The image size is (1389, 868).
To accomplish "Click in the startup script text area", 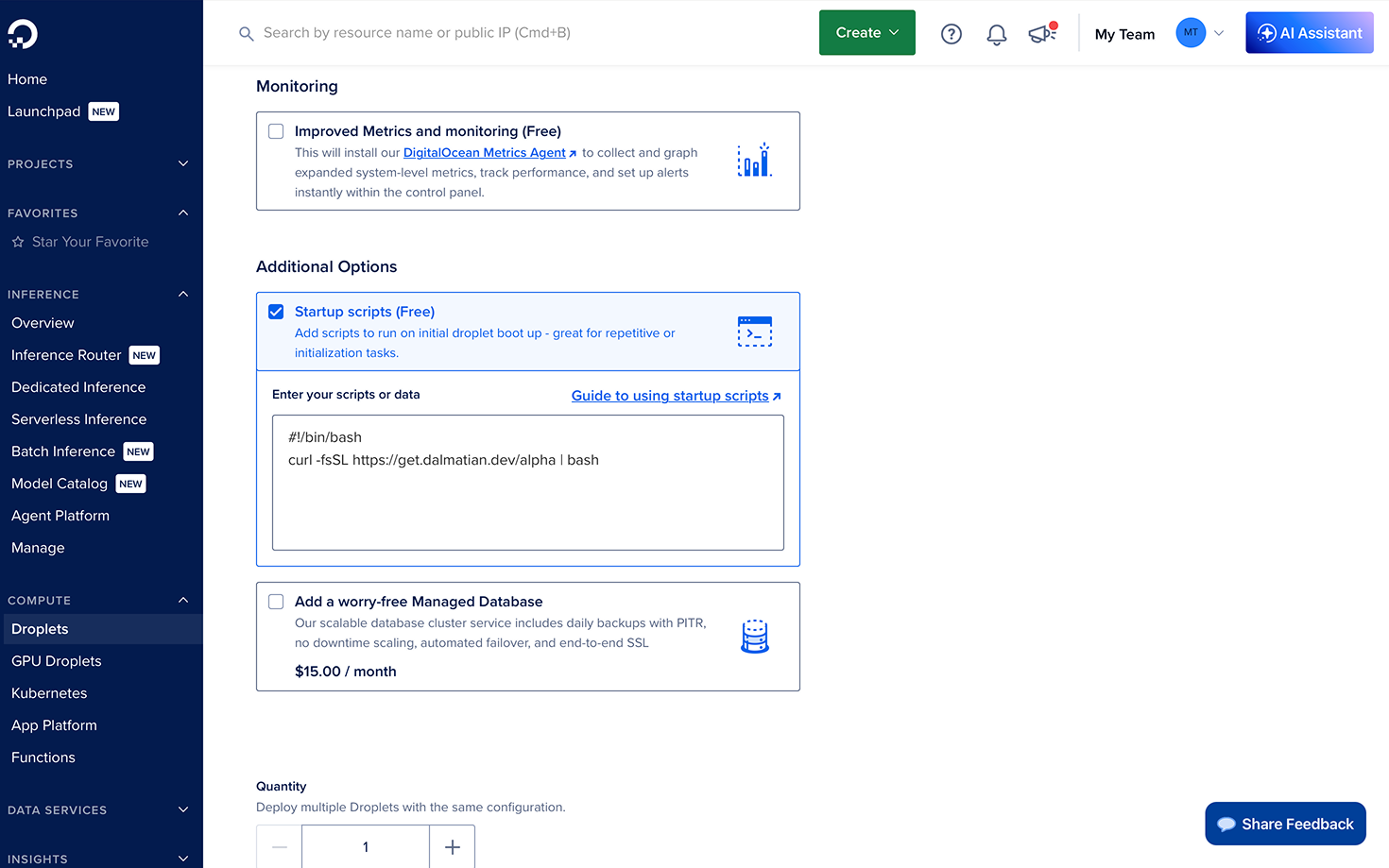I will 528,483.
